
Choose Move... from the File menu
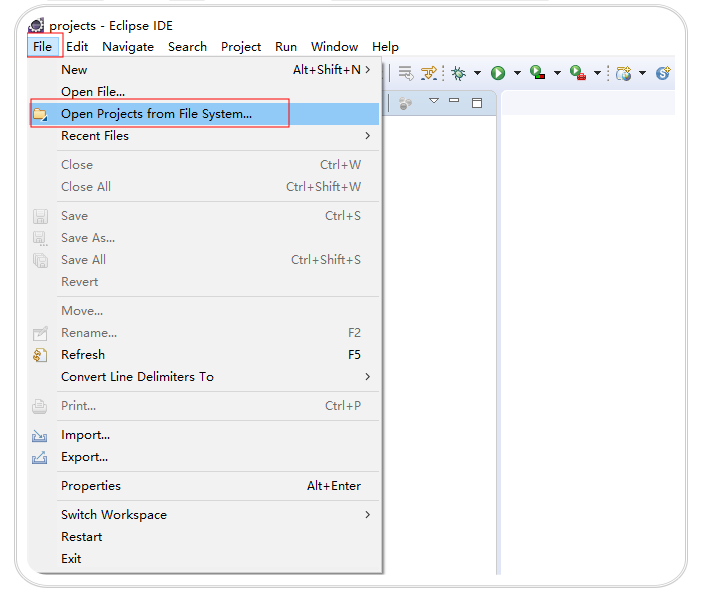point(204,311)
